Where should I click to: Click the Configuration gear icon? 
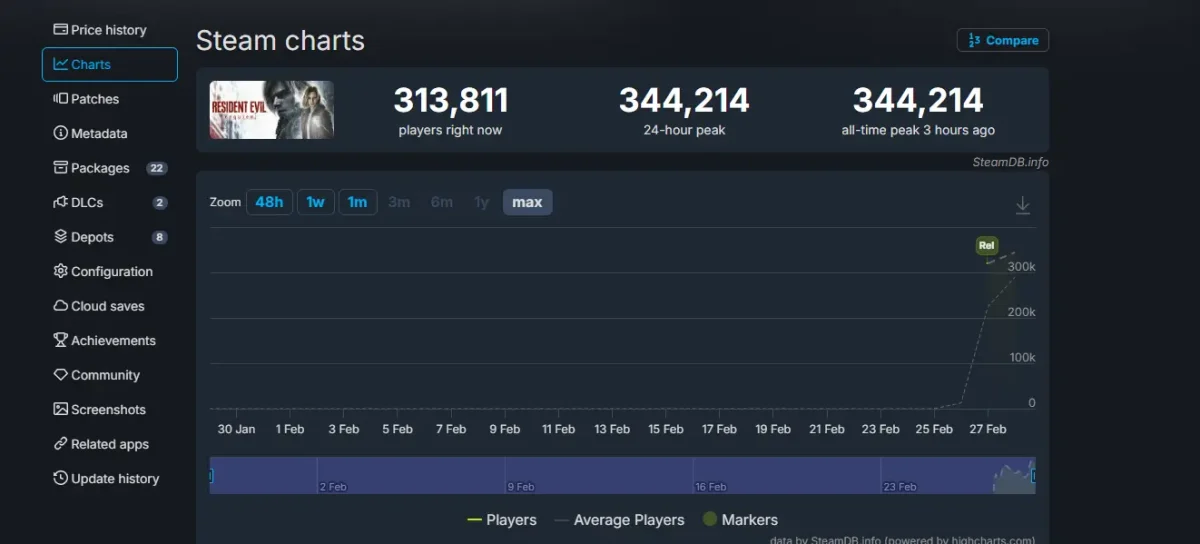(x=60, y=271)
